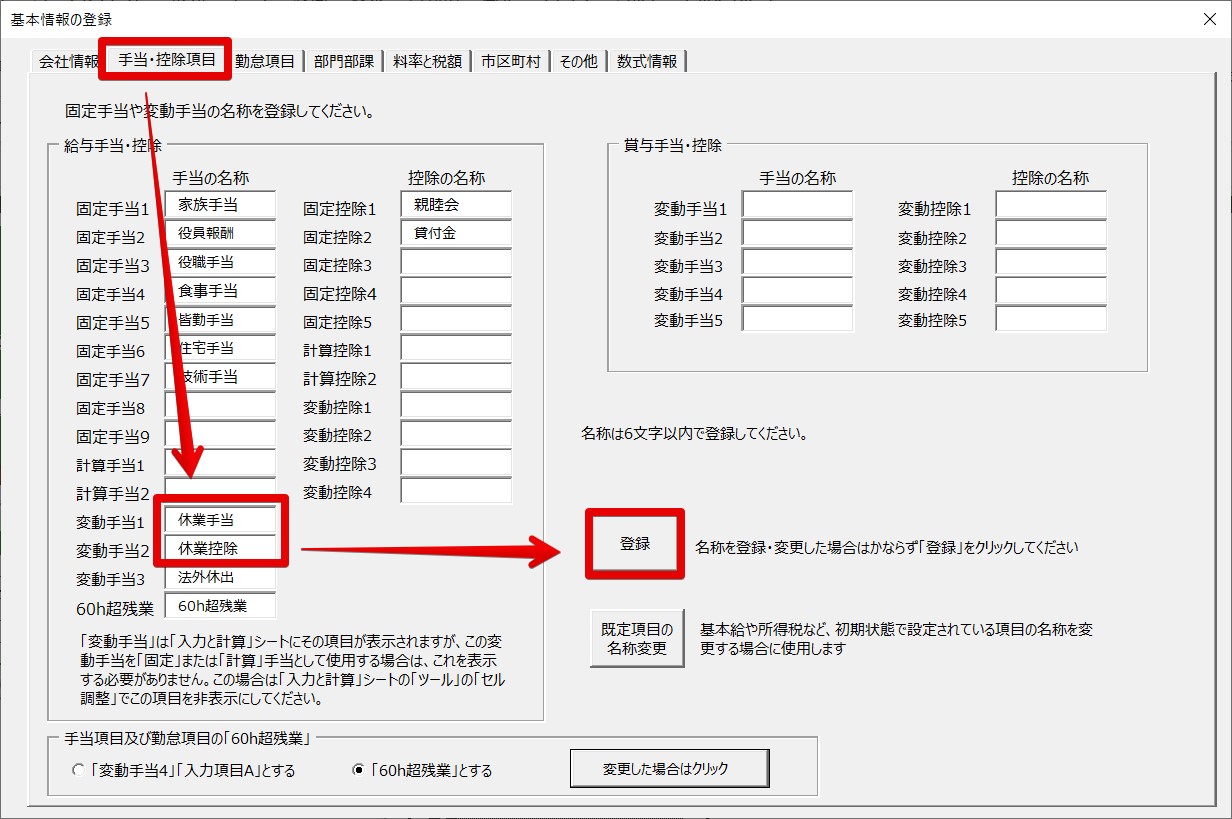Open the 勤怠項目 tab

click(265, 61)
